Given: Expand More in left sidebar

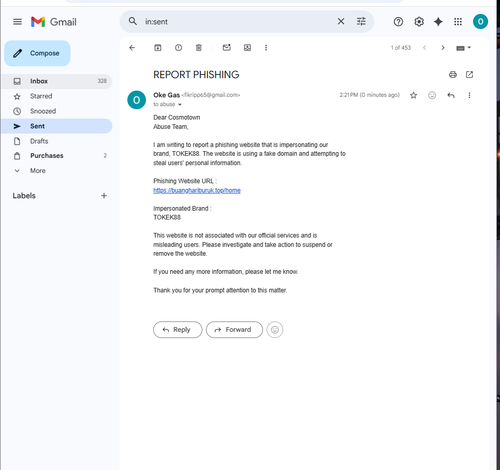Looking at the screenshot, I should point(38,171).
